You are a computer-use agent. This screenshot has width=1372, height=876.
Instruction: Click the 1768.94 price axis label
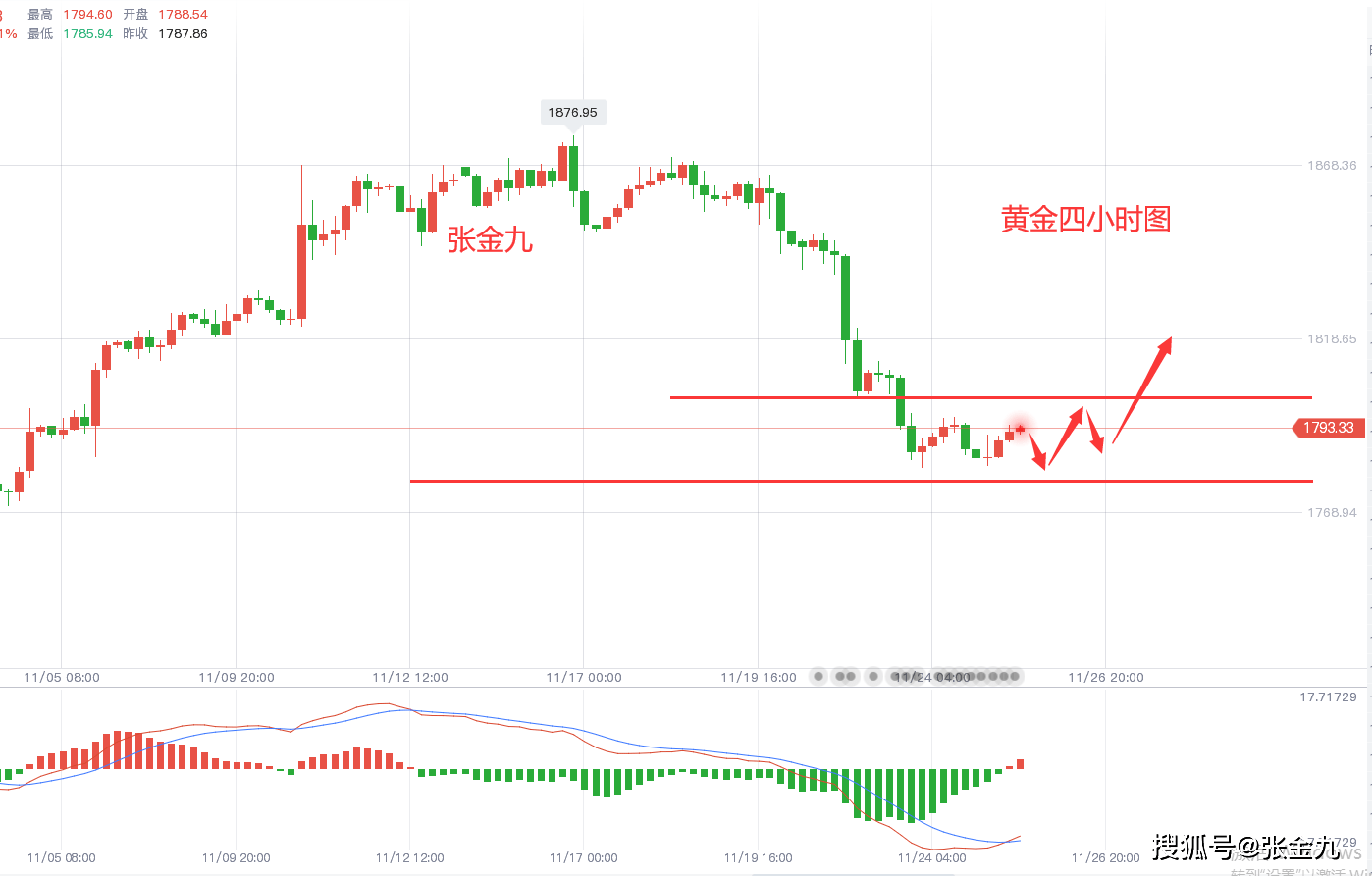click(1332, 512)
